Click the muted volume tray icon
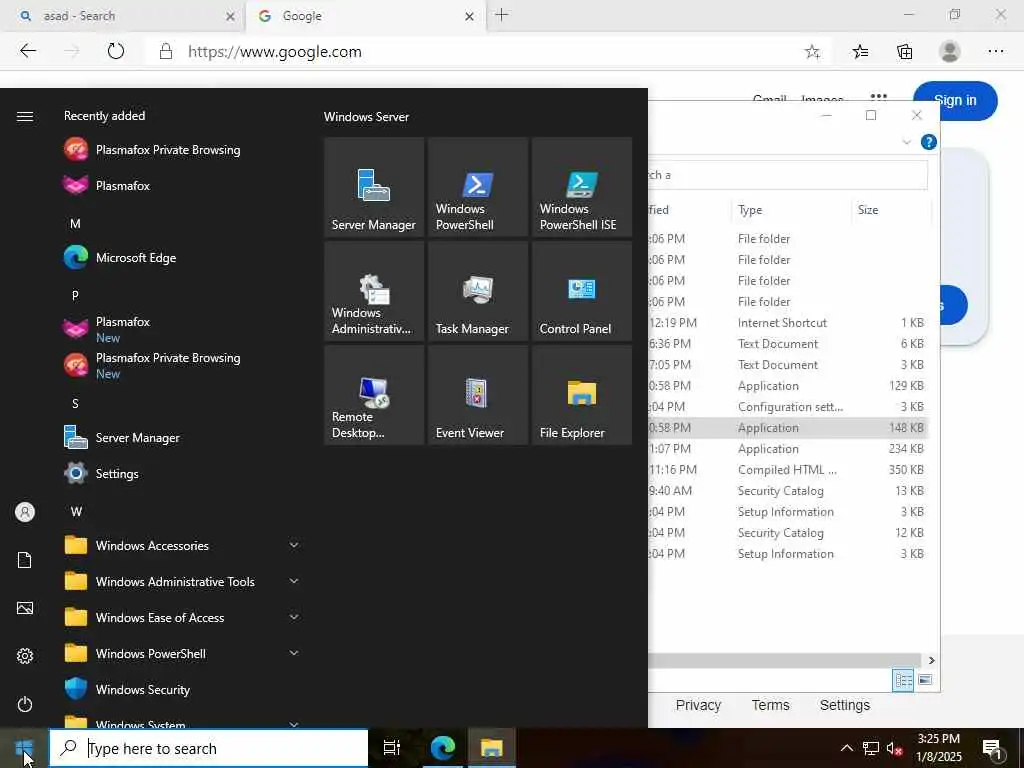The image size is (1024, 768). [894, 748]
